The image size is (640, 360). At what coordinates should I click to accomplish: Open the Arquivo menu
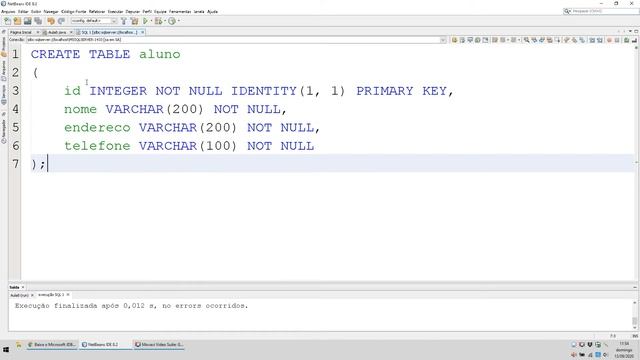8,11
